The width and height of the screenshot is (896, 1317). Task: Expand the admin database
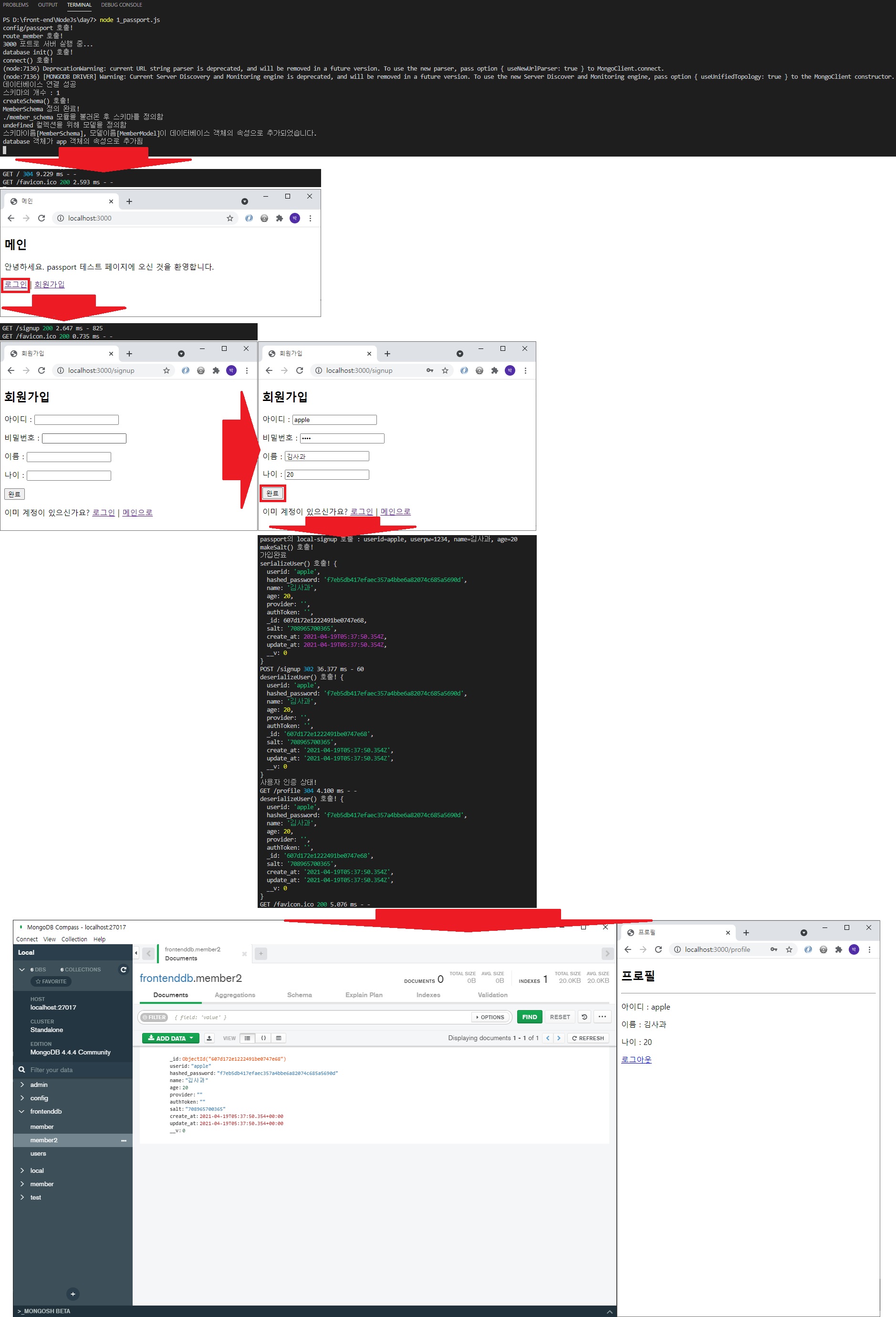click(22, 1085)
